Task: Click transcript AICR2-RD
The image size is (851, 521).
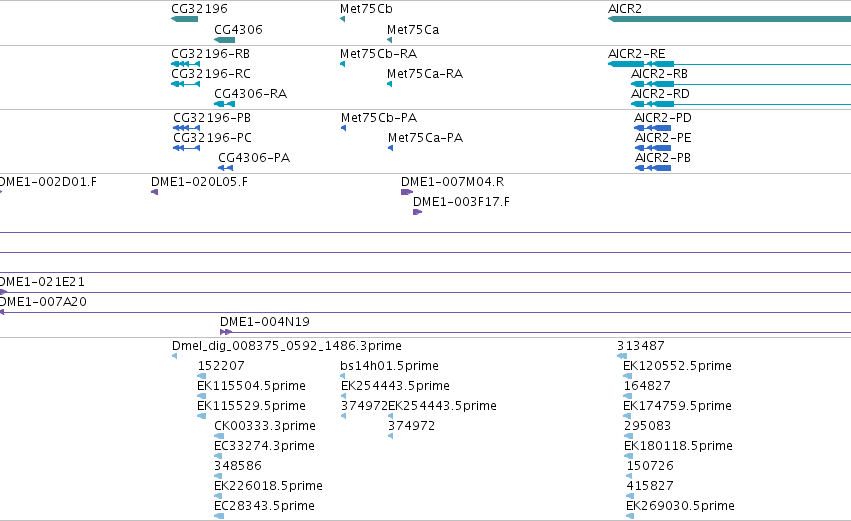Action: pos(741,104)
